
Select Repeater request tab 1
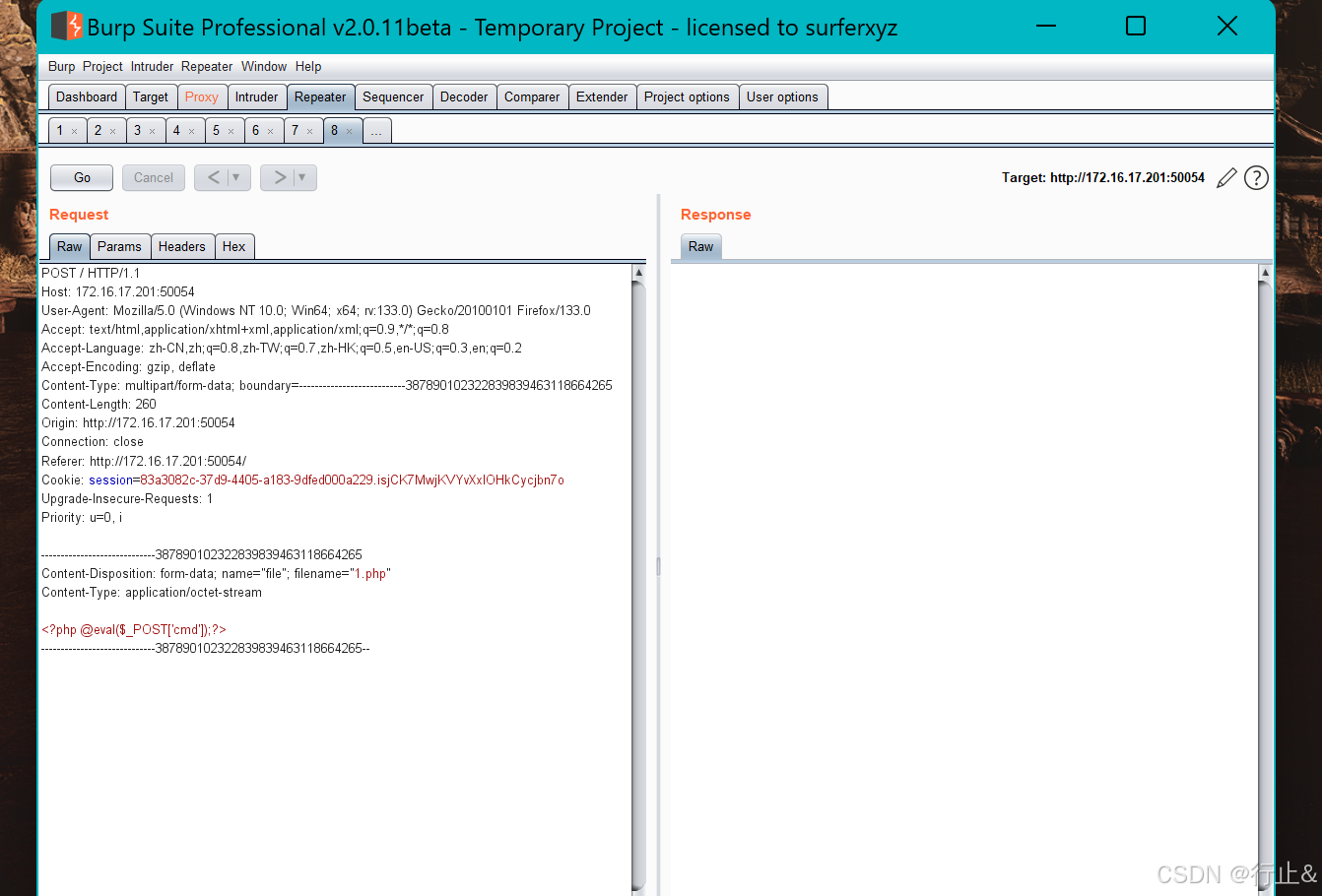(x=60, y=131)
